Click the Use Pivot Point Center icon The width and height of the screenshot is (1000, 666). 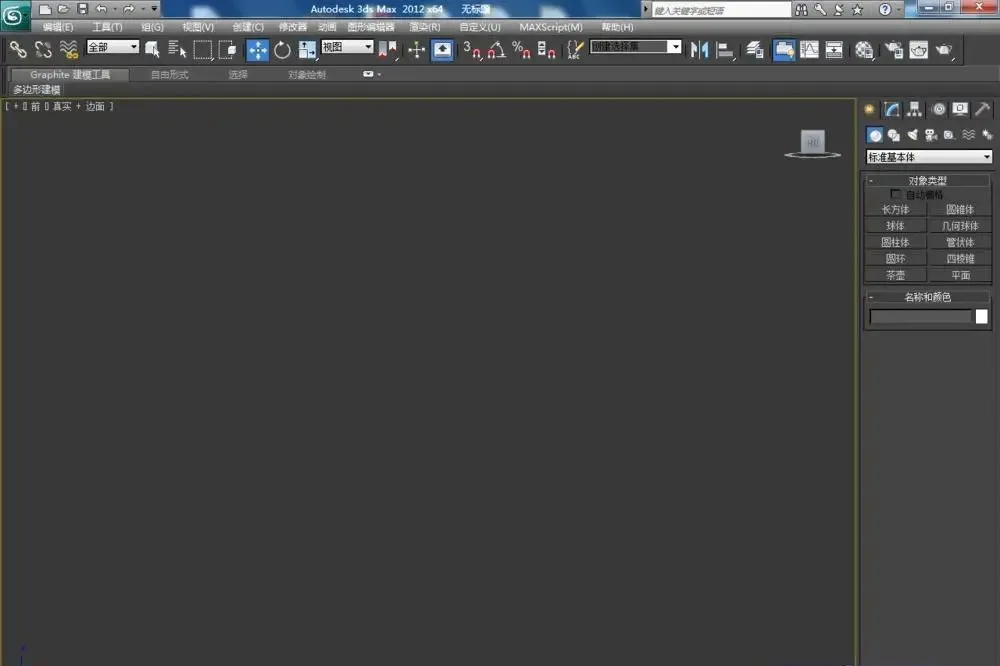(x=387, y=50)
